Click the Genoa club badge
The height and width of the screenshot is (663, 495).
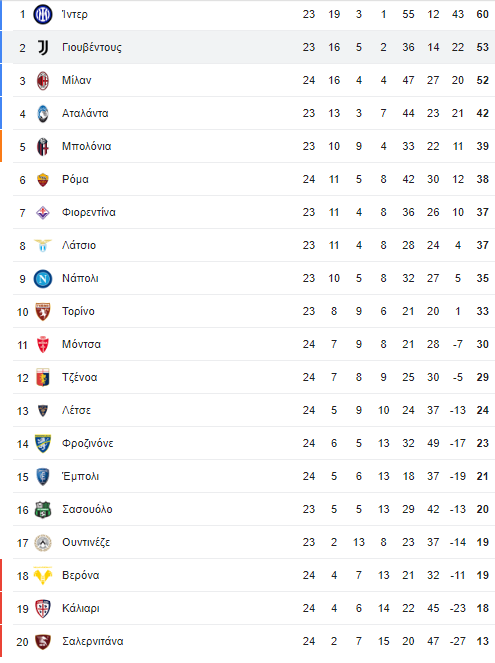point(43,378)
